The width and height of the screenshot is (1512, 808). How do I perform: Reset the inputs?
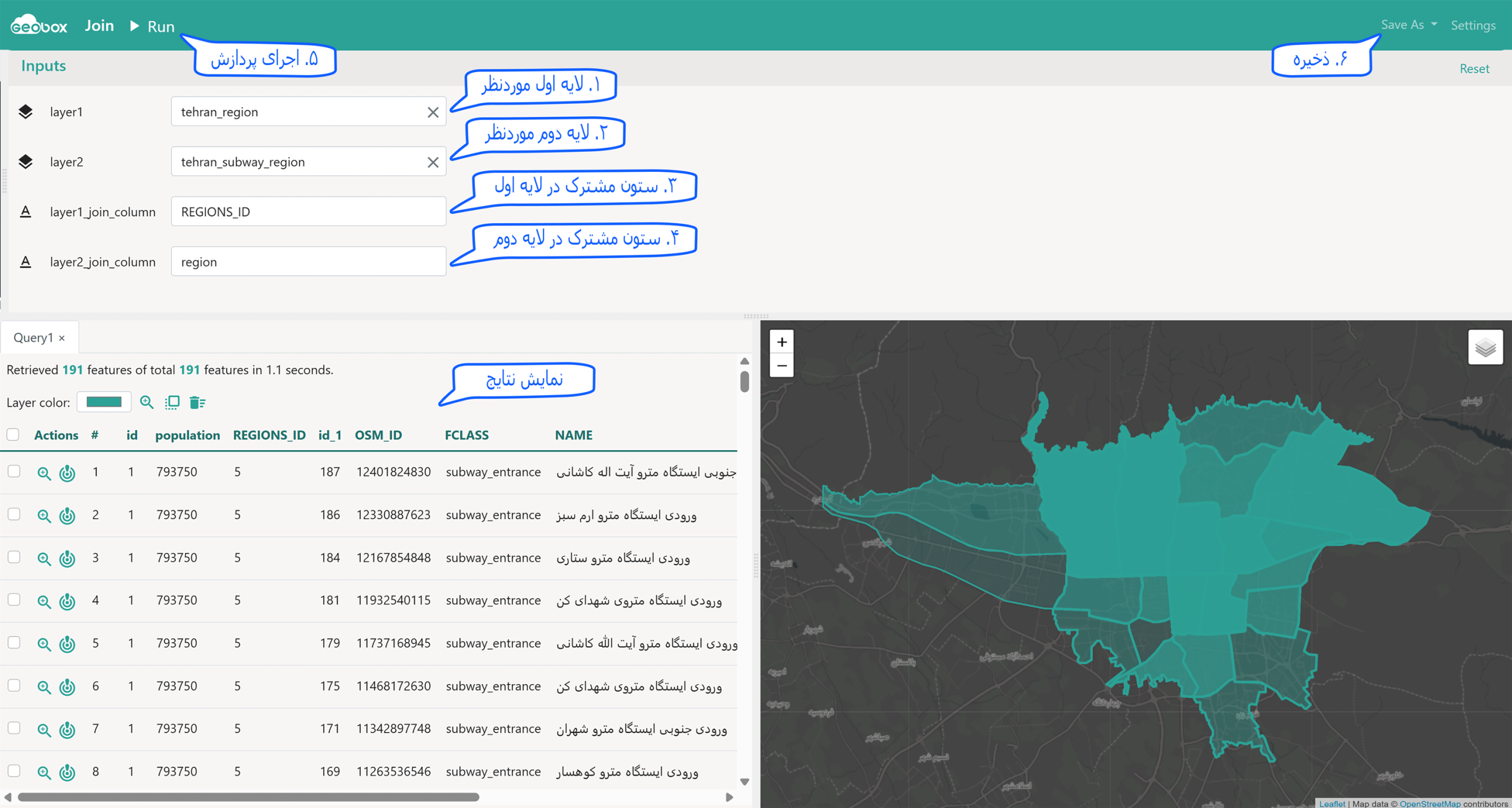coord(1474,69)
